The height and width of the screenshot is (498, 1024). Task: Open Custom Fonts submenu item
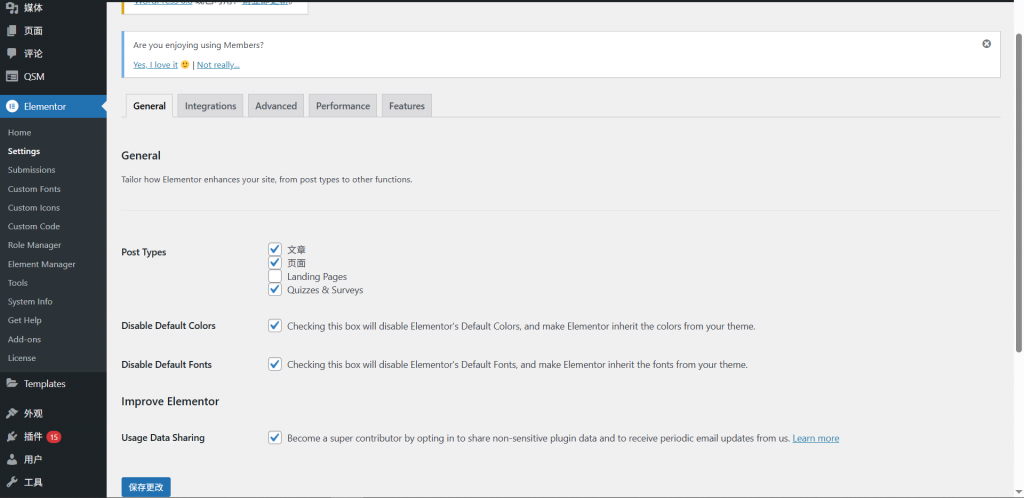click(34, 189)
